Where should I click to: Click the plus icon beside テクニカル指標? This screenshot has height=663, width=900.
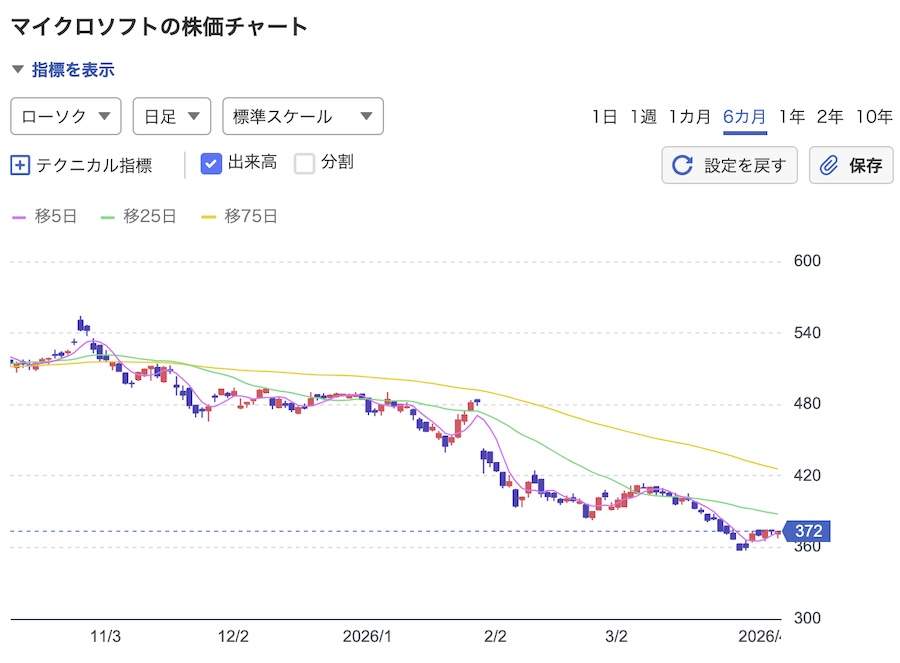[x=20, y=165]
